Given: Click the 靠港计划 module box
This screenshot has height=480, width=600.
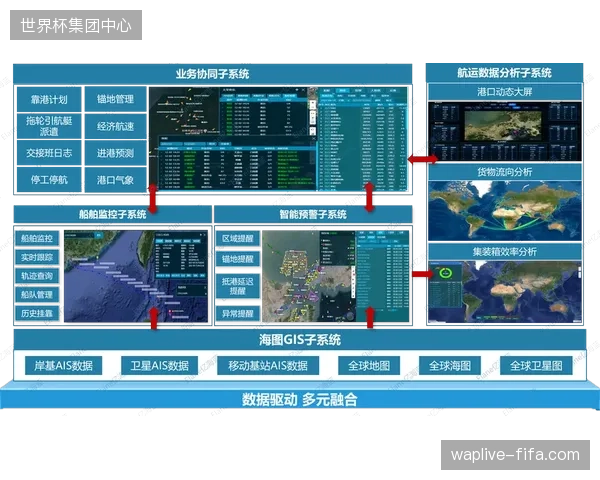Looking at the screenshot, I should point(49,99).
